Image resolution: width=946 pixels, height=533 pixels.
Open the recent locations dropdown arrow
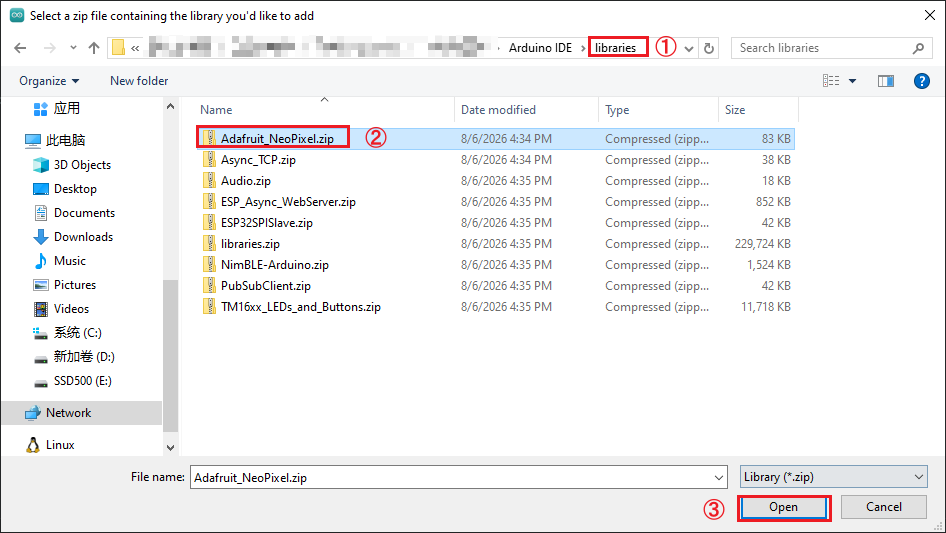73,48
